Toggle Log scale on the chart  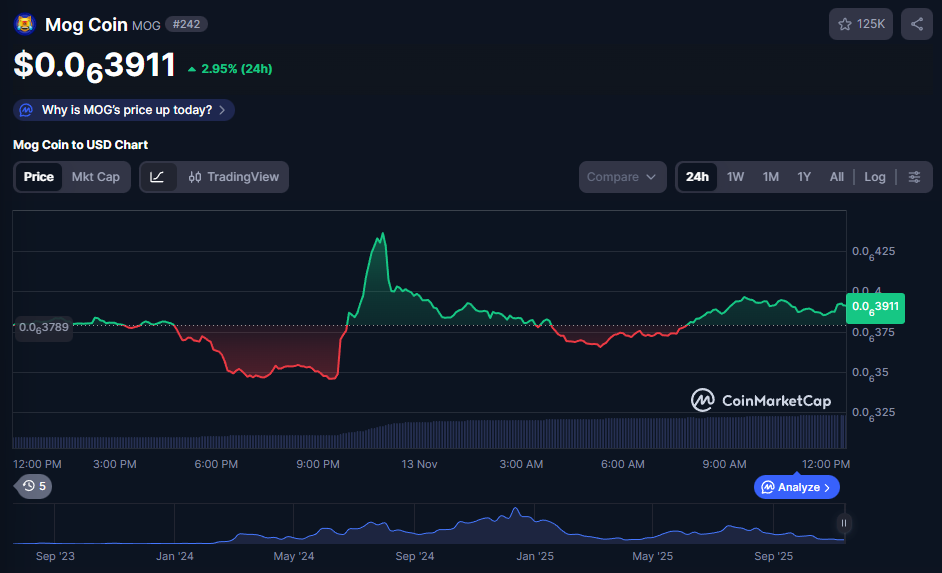[875, 177]
